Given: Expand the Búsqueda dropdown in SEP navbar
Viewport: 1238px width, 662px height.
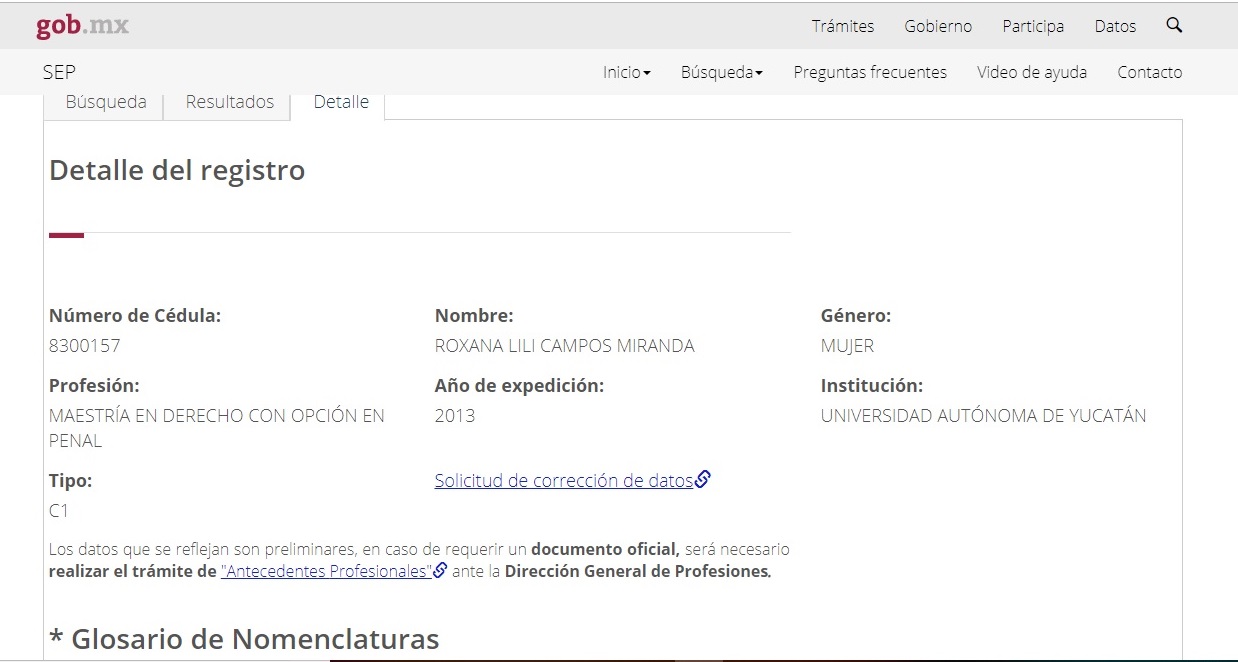Looking at the screenshot, I should [x=721, y=72].
